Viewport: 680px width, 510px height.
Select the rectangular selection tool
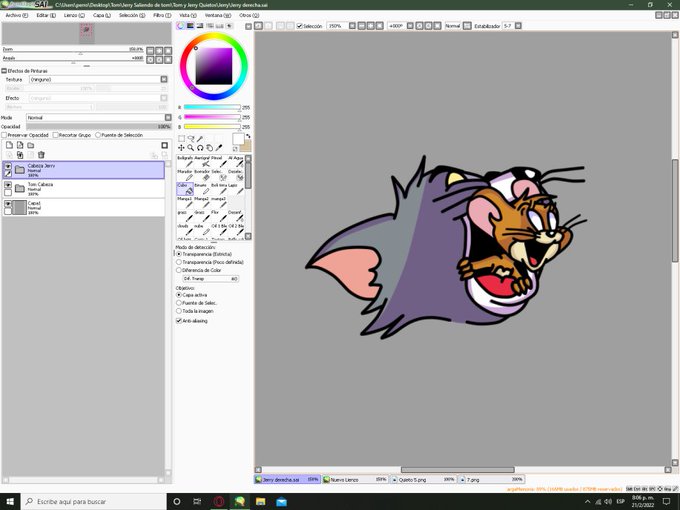tap(182, 138)
